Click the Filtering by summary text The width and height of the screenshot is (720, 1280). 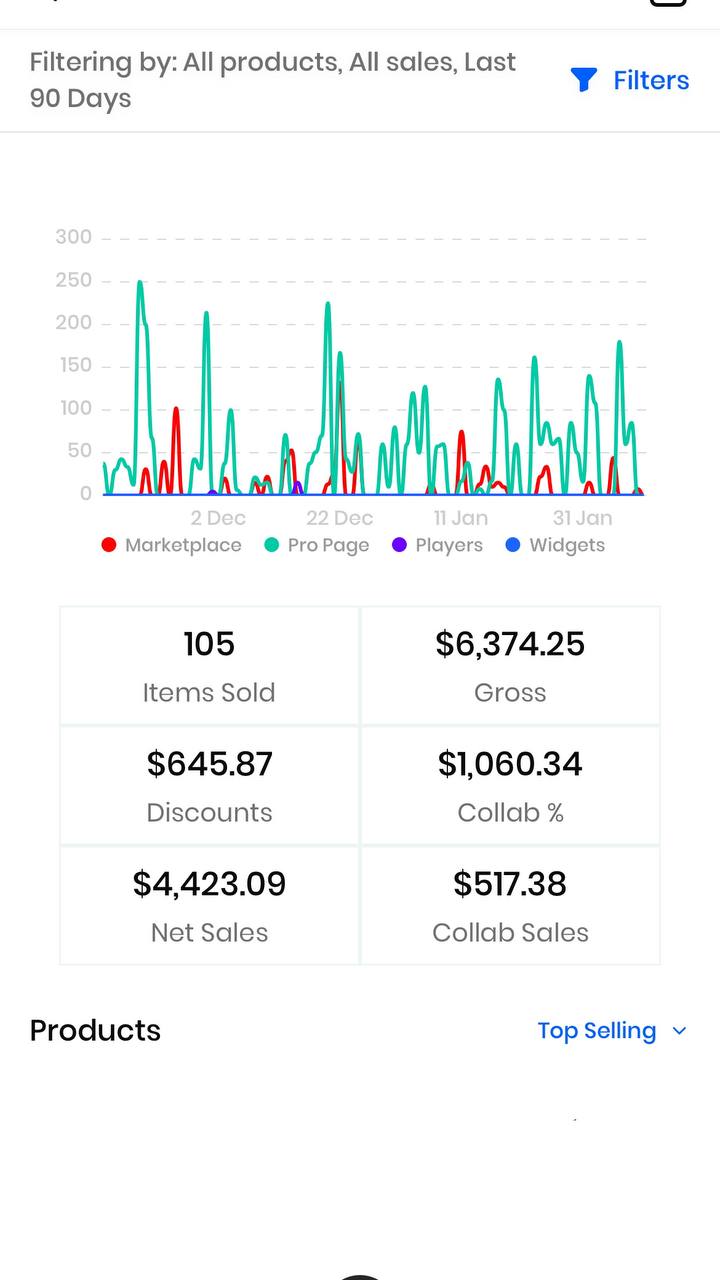coord(273,80)
